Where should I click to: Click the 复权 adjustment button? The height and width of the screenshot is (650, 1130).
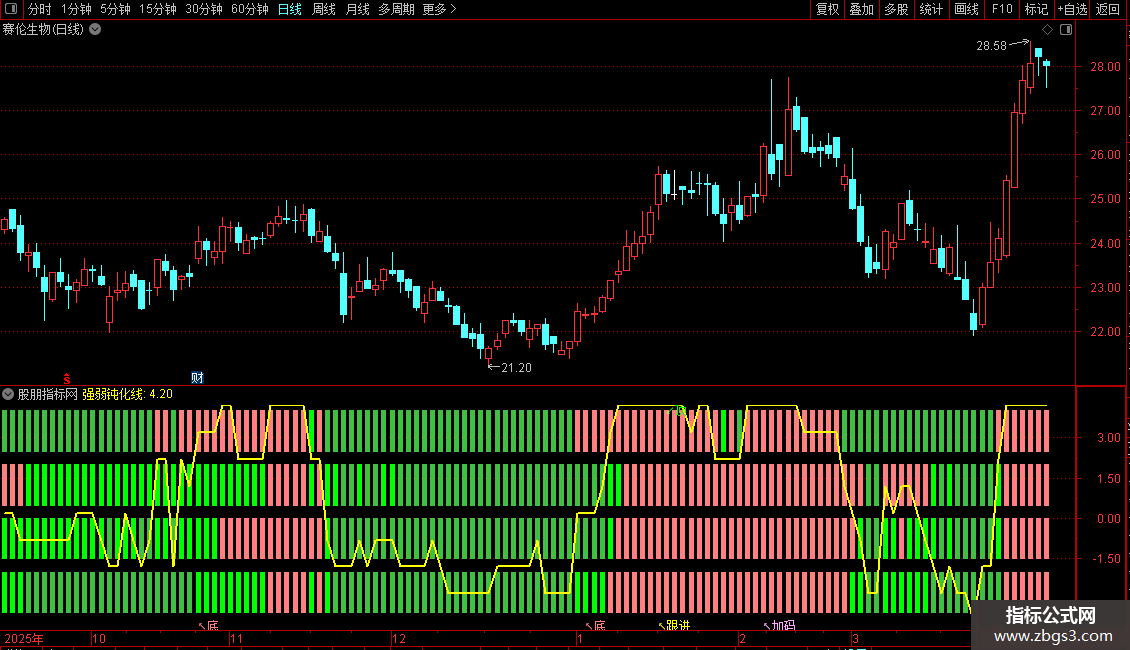(x=827, y=9)
